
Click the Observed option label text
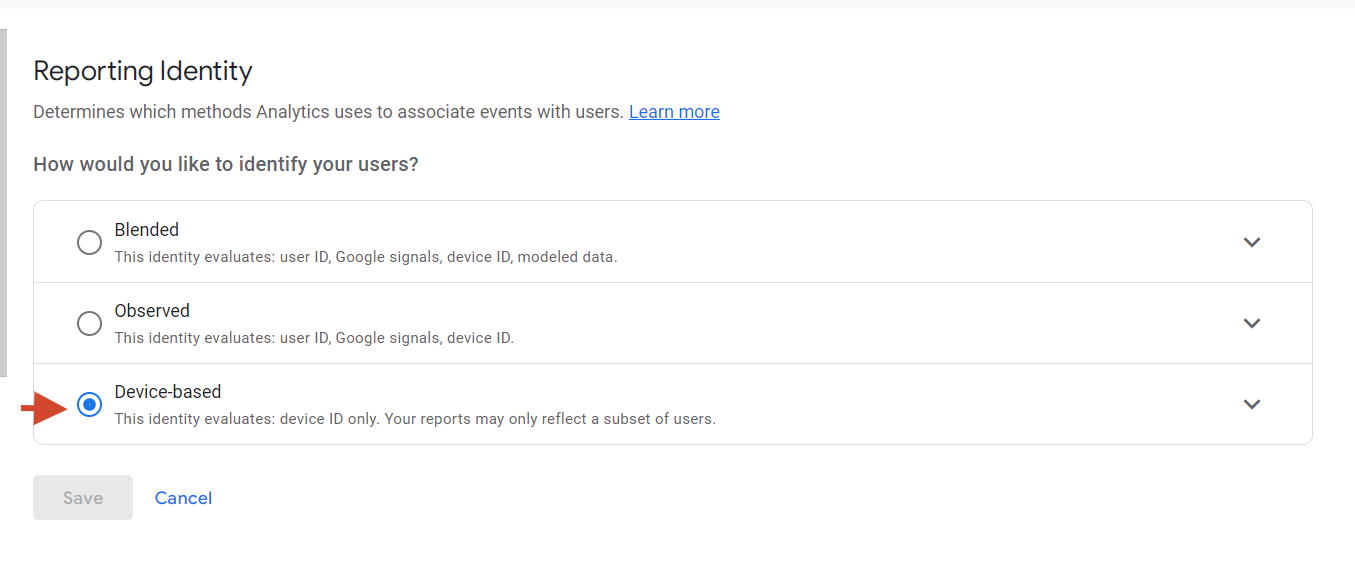(x=152, y=310)
